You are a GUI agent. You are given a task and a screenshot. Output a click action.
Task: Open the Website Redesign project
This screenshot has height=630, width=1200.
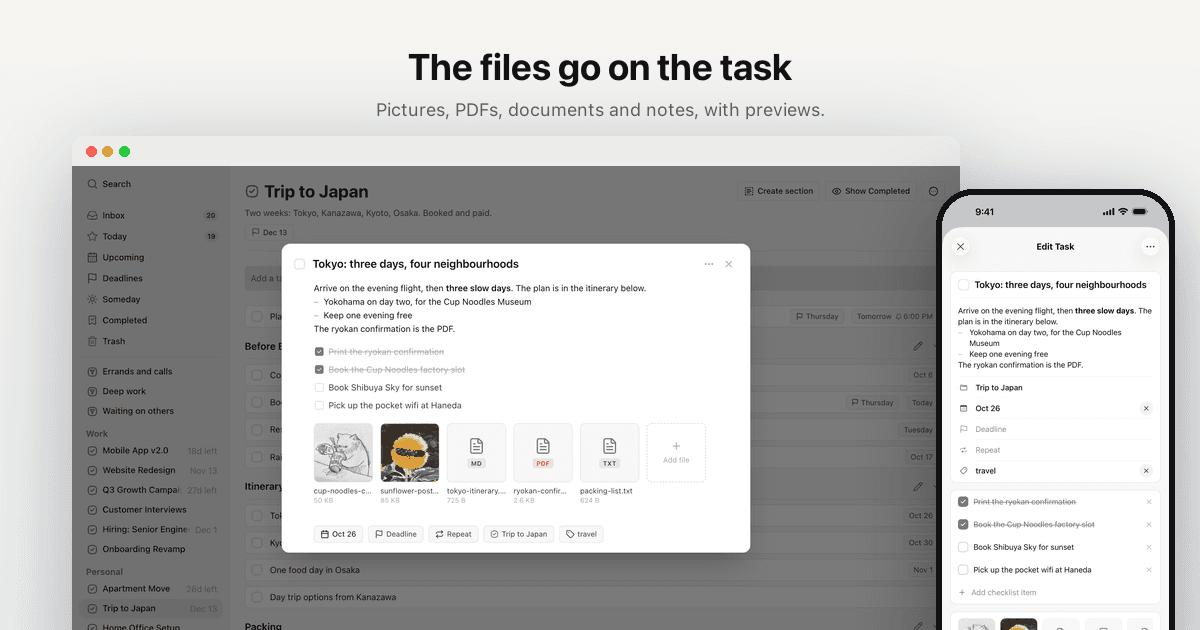(152, 470)
